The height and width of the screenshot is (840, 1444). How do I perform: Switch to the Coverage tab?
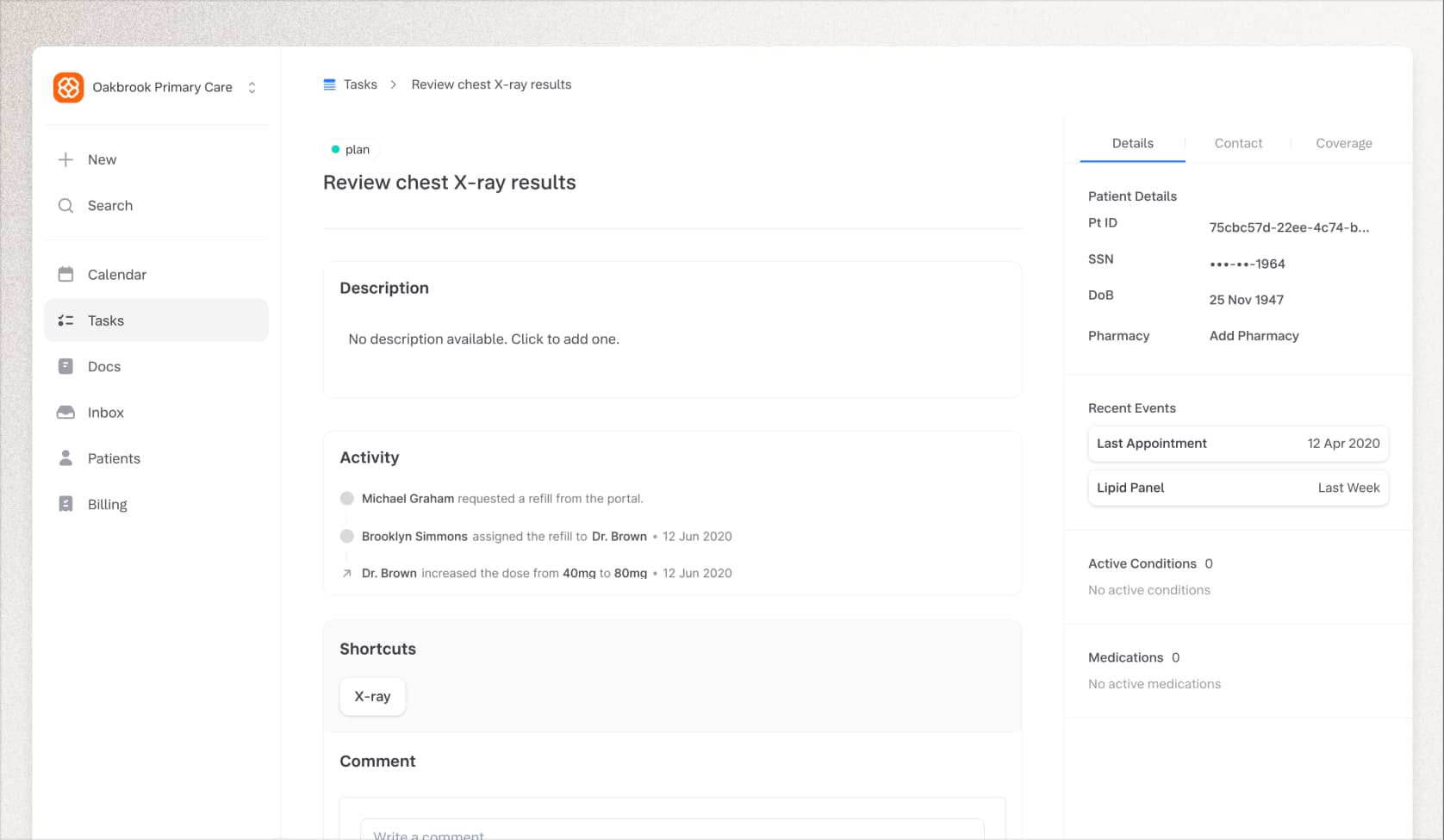coord(1343,143)
